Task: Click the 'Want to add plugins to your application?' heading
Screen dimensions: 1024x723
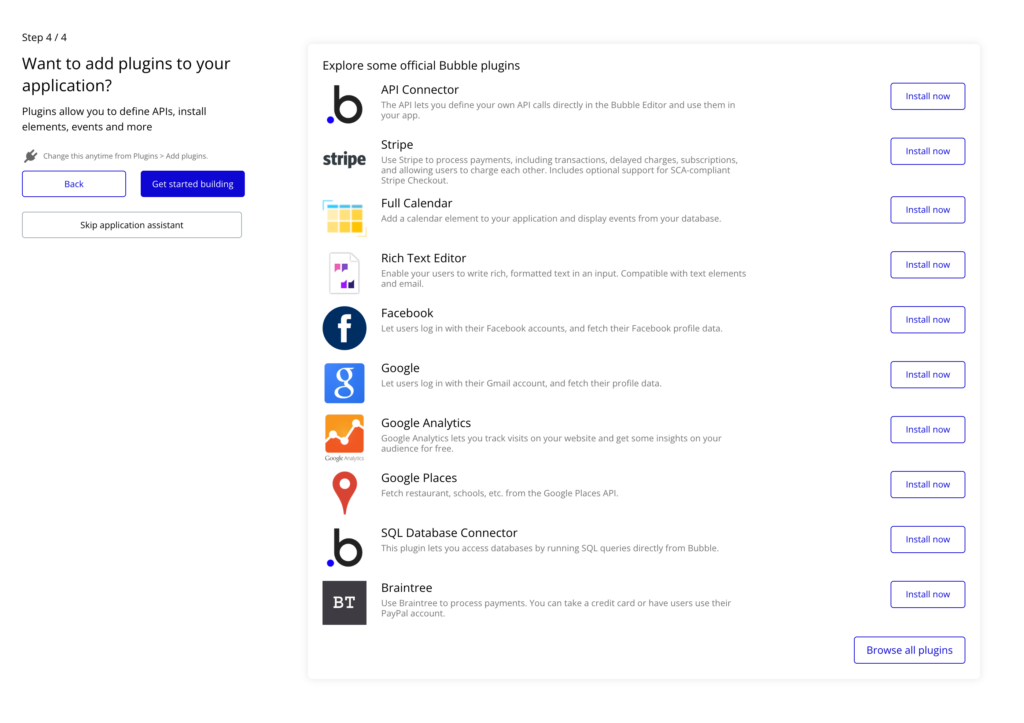Action: 126,74
